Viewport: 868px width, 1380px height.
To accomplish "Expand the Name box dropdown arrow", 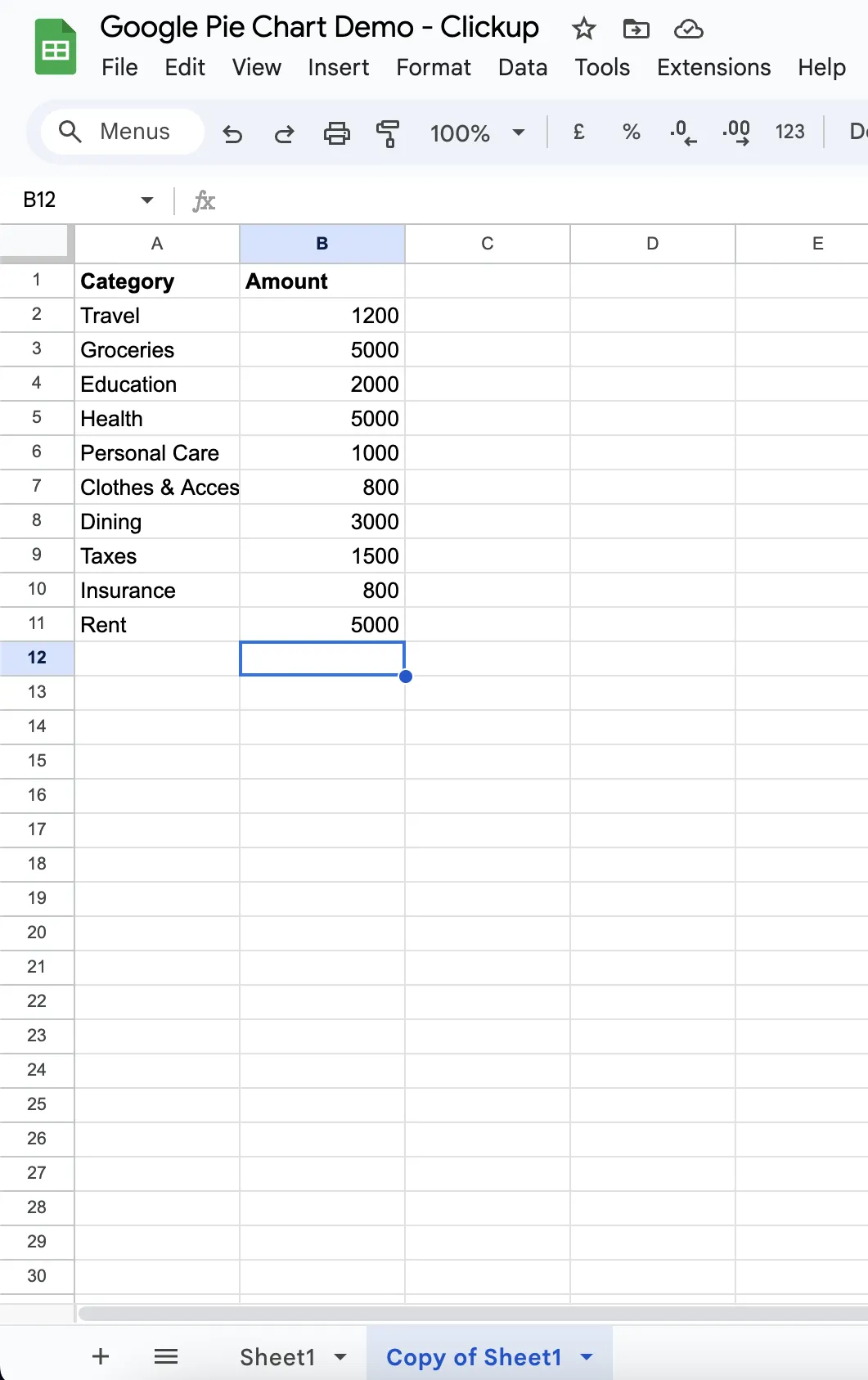I will 147,200.
